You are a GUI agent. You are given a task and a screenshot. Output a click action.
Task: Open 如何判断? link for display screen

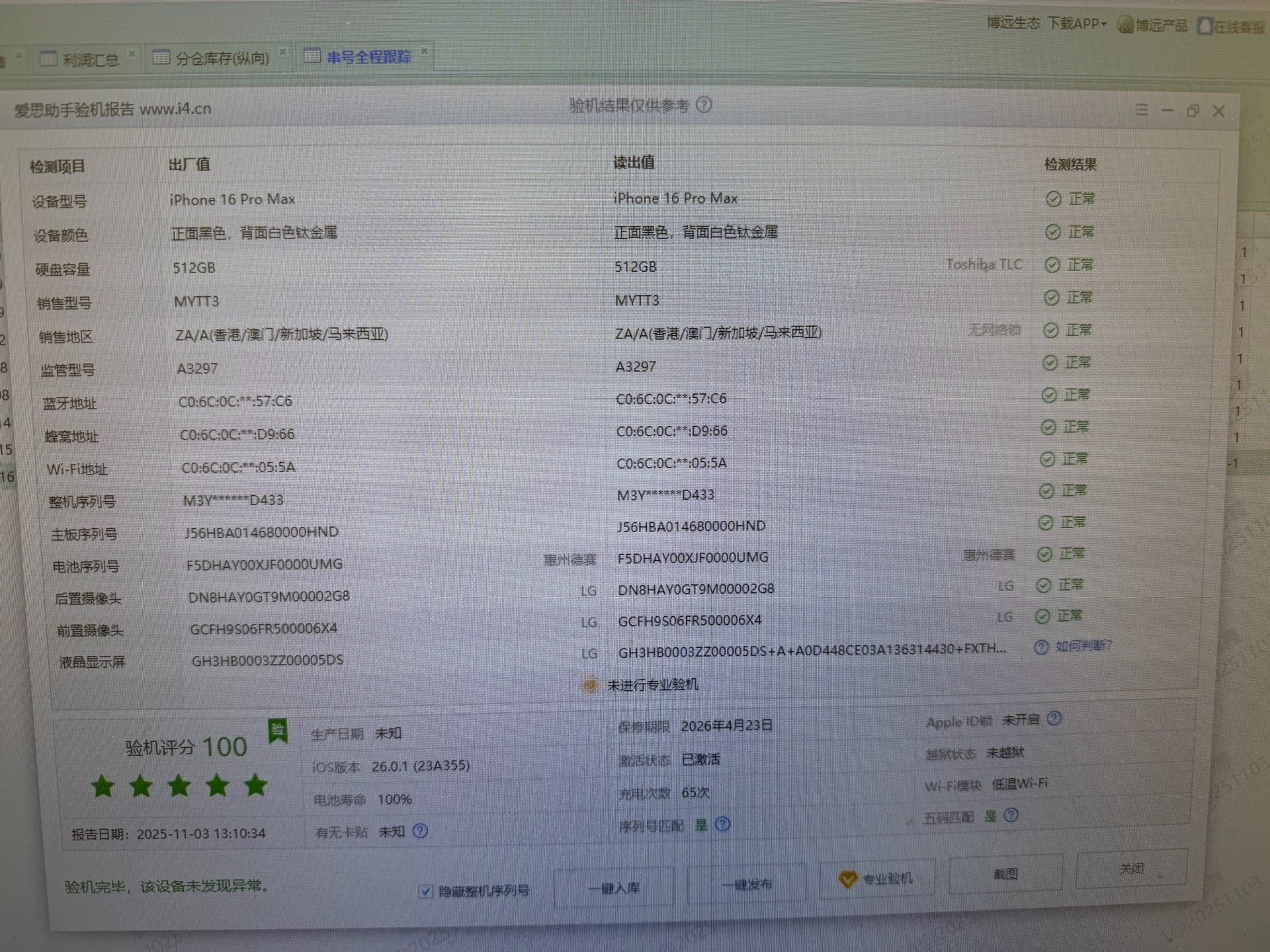[1083, 645]
